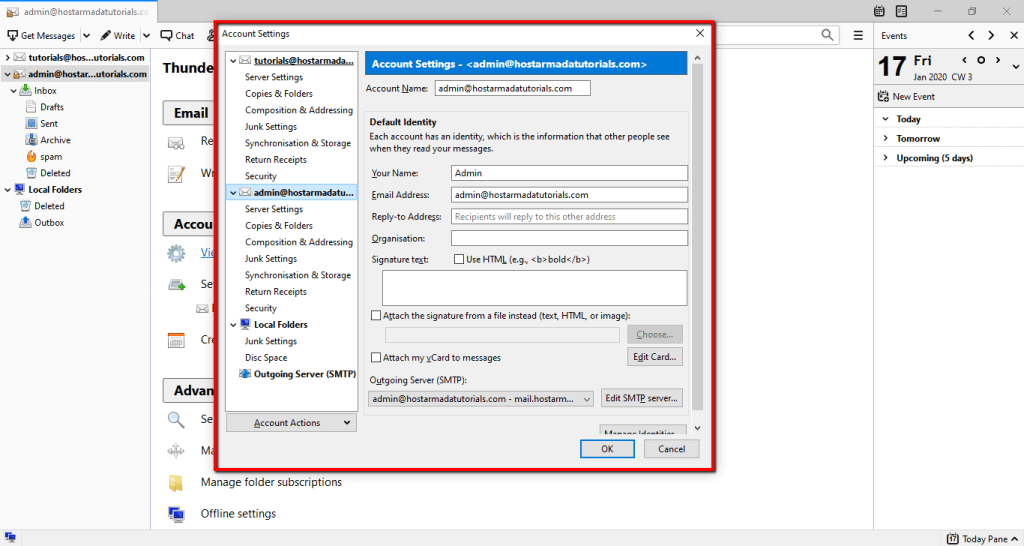Viewport: 1024px width, 546px height.
Task: Click the Your Name input field
Action: [x=569, y=173]
